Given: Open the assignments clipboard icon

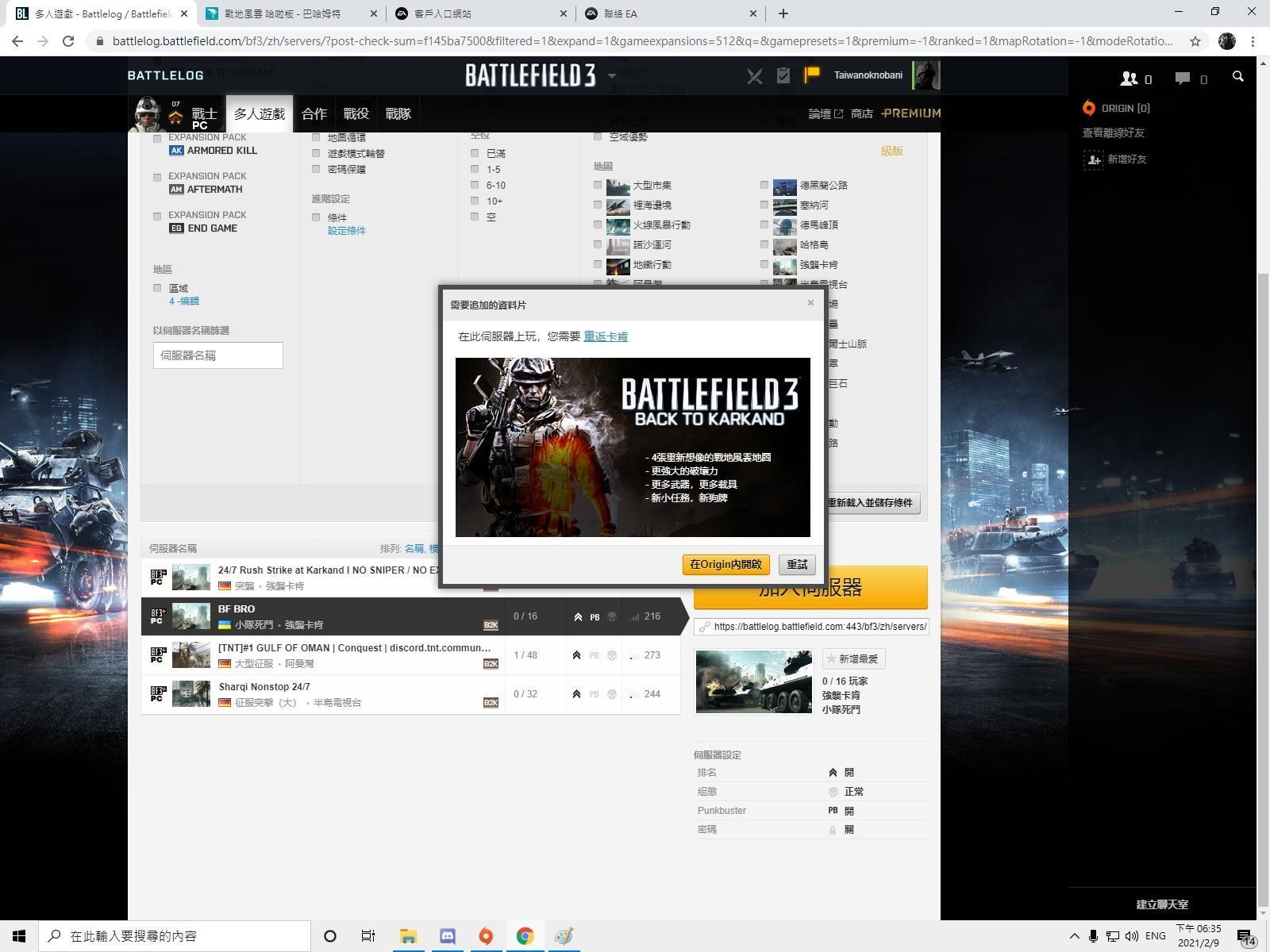Looking at the screenshot, I should [x=783, y=75].
